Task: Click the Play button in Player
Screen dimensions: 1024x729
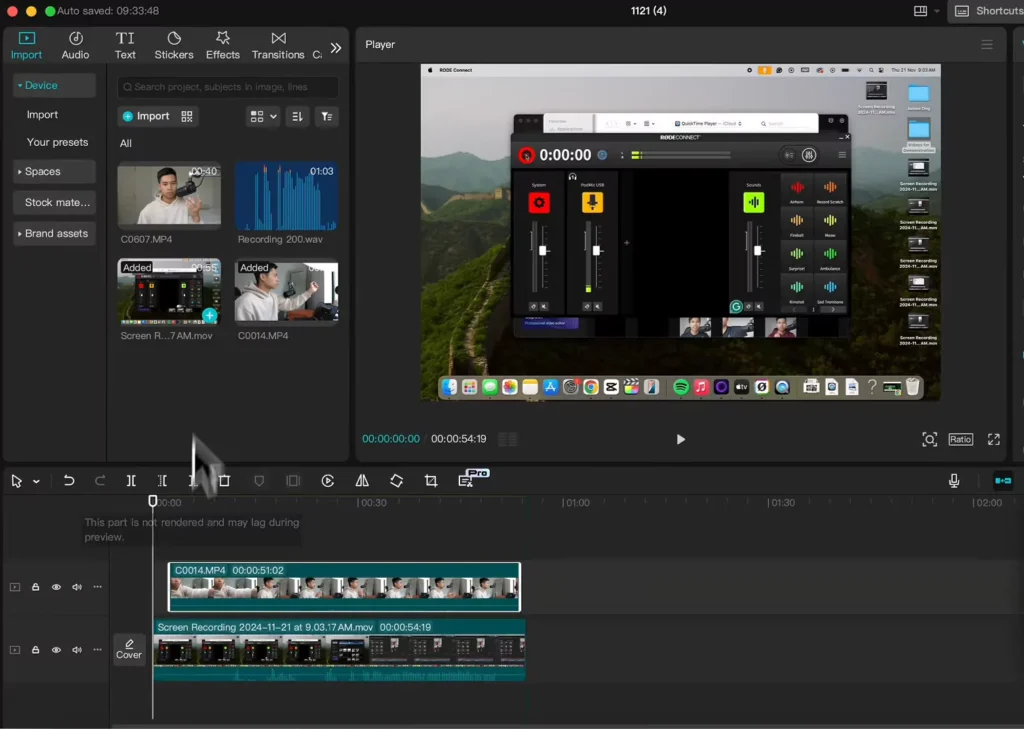Action: (x=680, y=440)
